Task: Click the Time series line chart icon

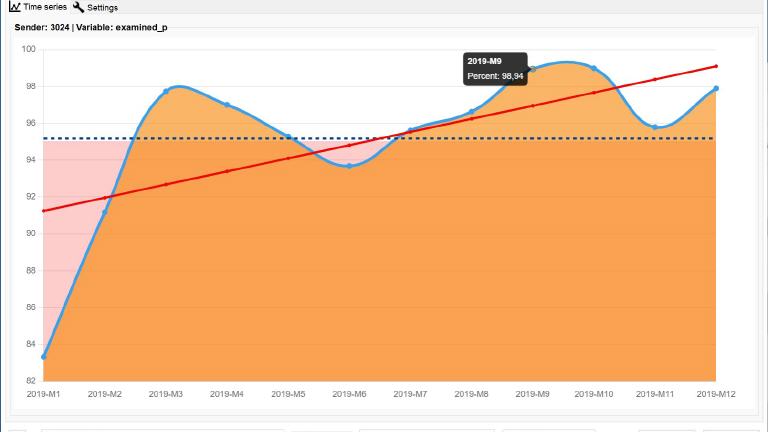Action: [x=15, y=7]
